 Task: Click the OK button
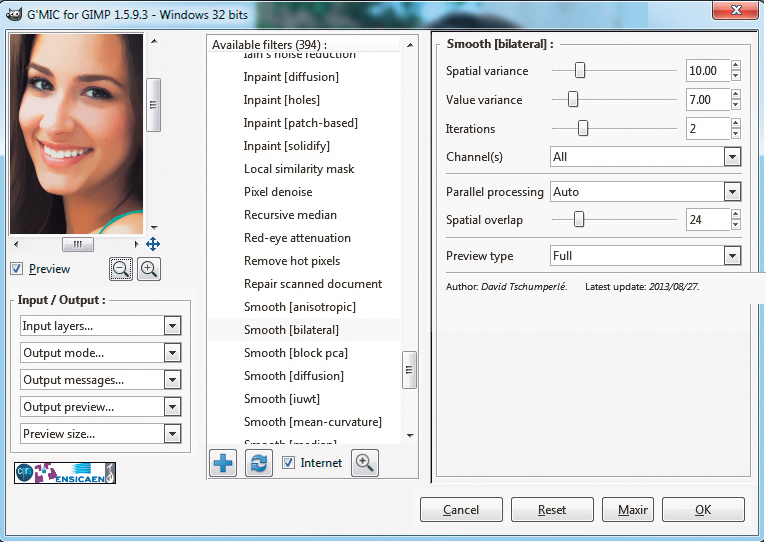tap(703, 510)
